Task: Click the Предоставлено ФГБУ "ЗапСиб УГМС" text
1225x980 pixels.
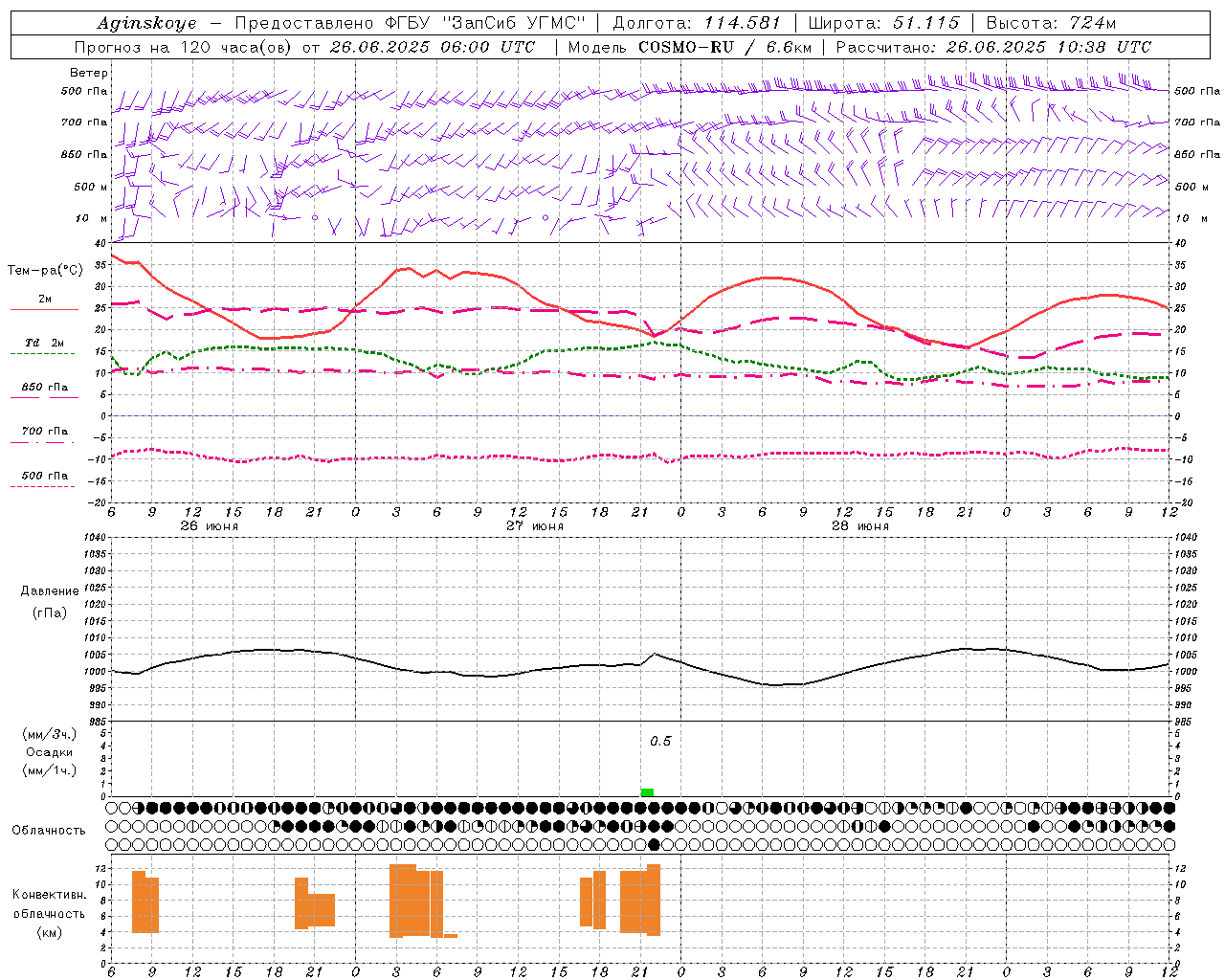Action: (410, 23)
